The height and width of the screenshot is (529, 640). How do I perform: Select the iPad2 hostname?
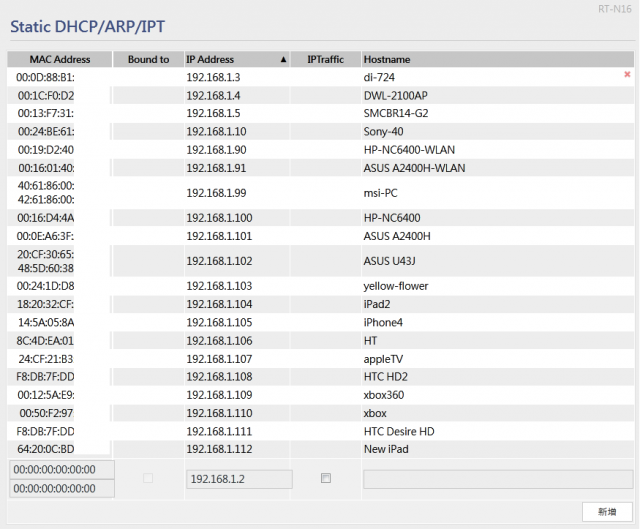pos(377,304)
